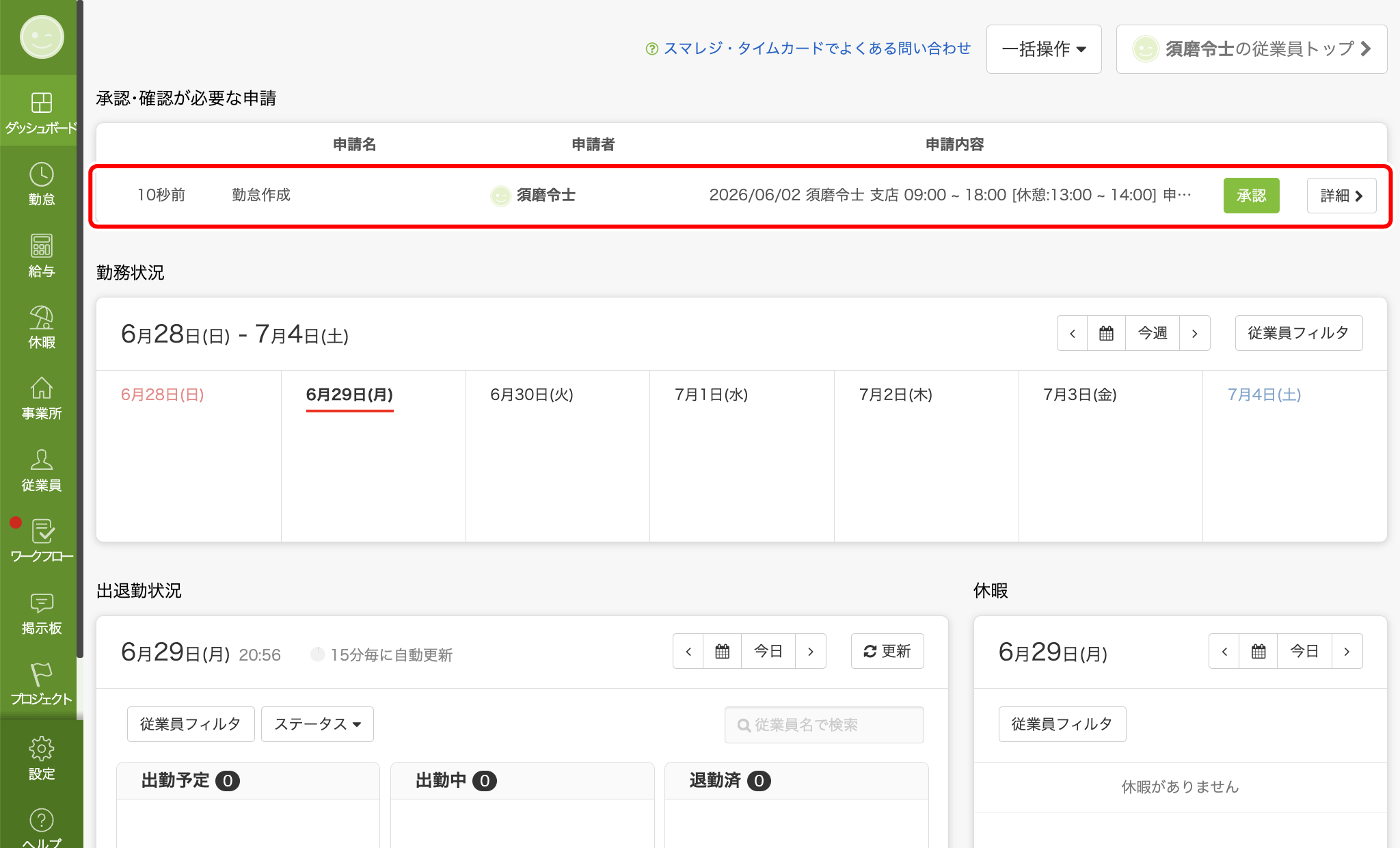The width and height of the screenshot is (1400, 848).
Task: Expand the 一括操作 dropdown
Action: [x=1044, y=49]
